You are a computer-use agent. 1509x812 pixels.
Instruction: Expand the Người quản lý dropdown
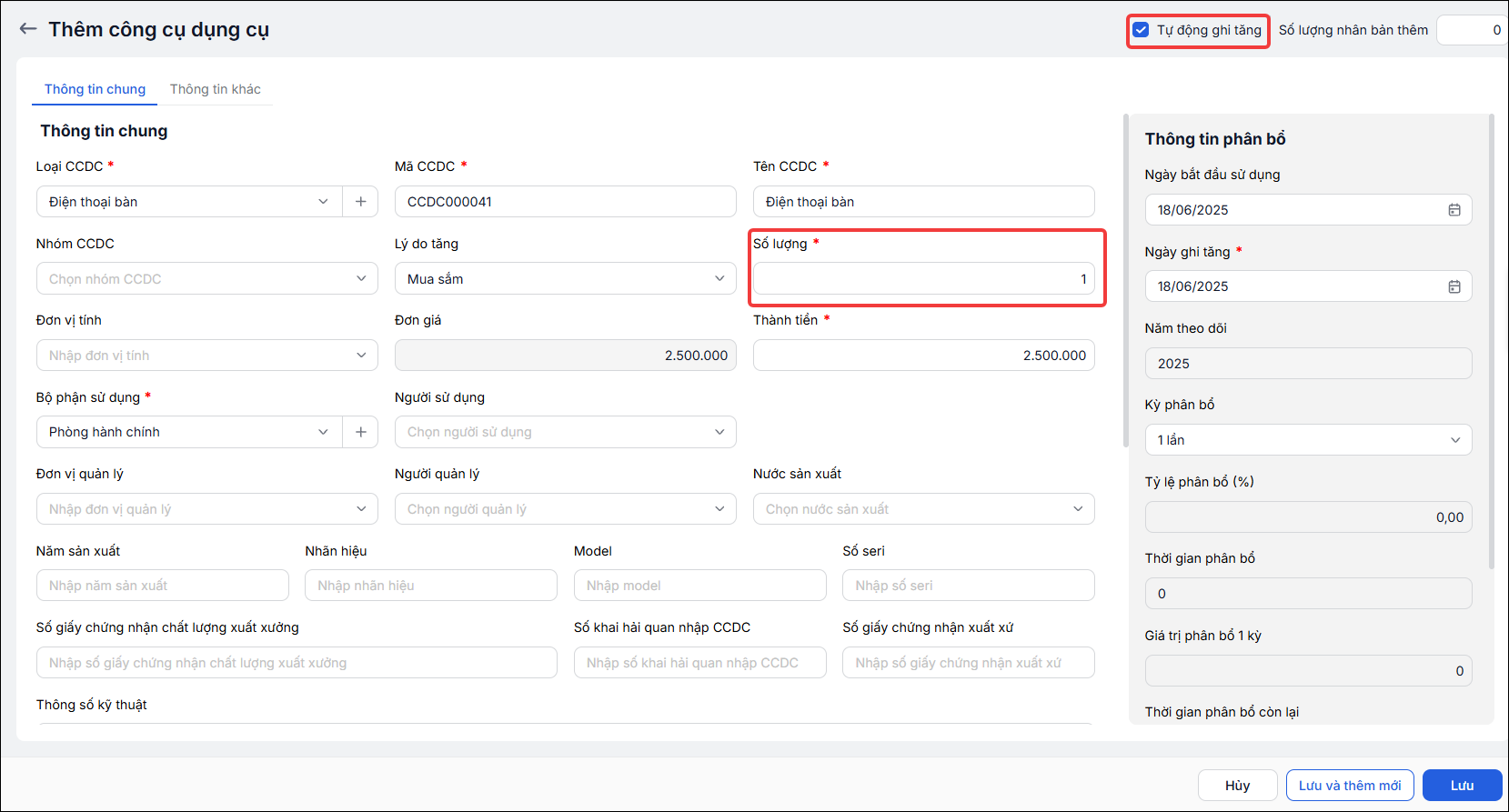click(x=566, y=509)
